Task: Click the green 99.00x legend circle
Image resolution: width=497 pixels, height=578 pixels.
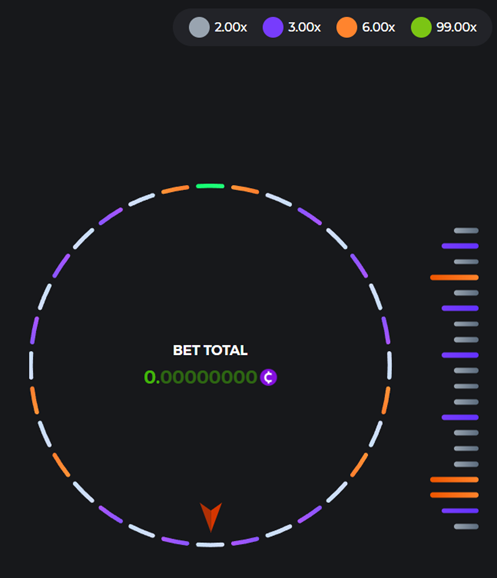Action: click(421, 27)
